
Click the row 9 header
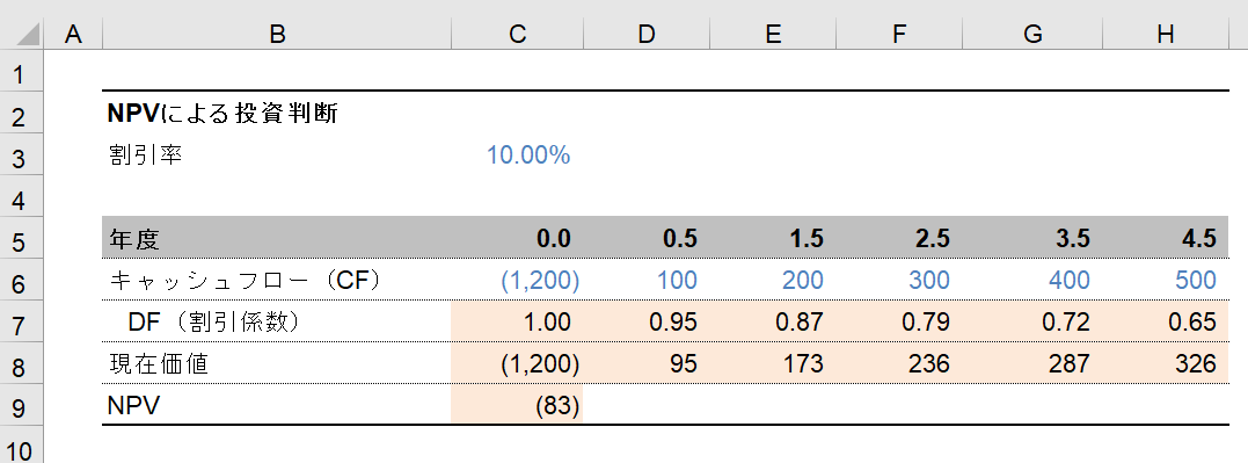[22, 405]
